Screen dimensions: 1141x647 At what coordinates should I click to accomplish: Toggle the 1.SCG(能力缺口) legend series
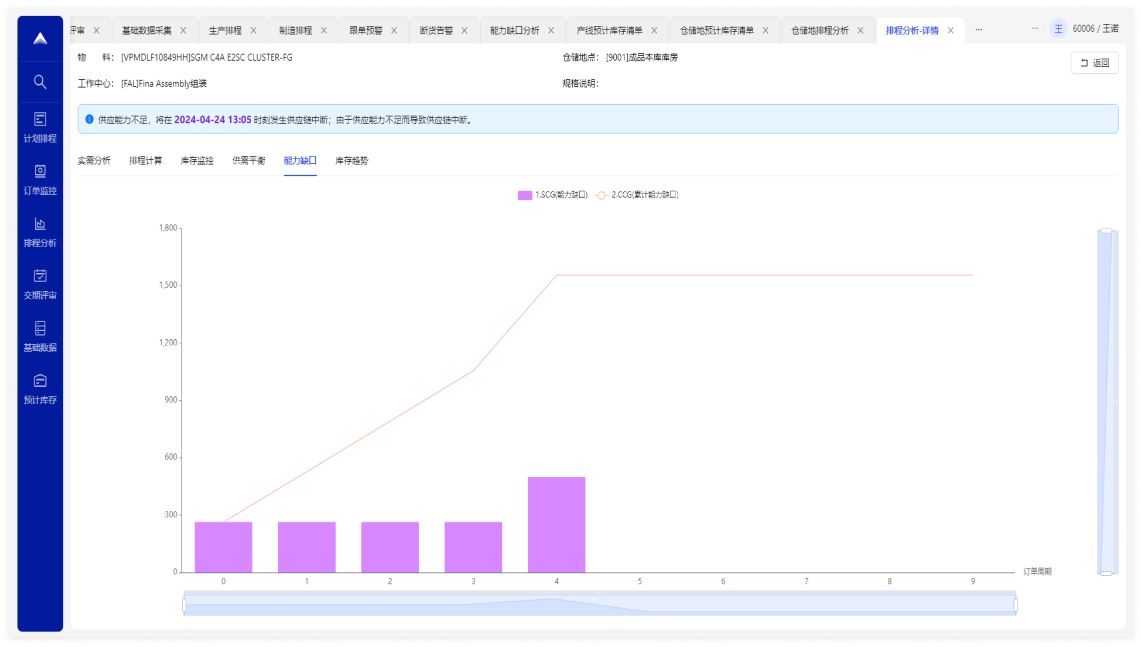pos(553,195)
